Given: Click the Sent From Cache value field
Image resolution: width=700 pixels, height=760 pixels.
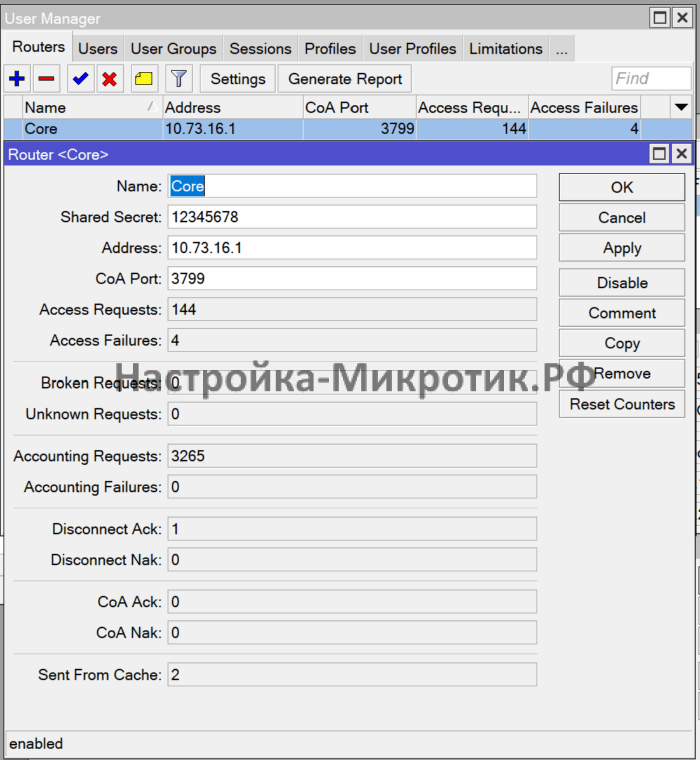Looking at the screenshot, I should (x=352, y=675).
